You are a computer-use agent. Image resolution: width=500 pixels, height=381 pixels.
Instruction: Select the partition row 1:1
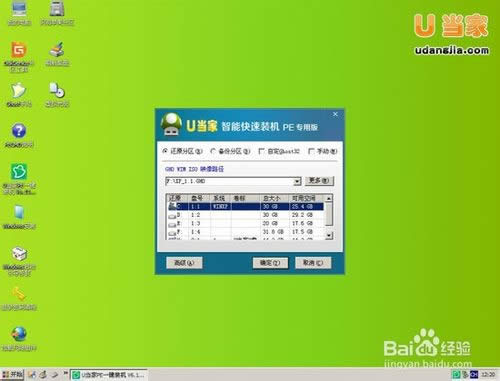coord(246,207)
